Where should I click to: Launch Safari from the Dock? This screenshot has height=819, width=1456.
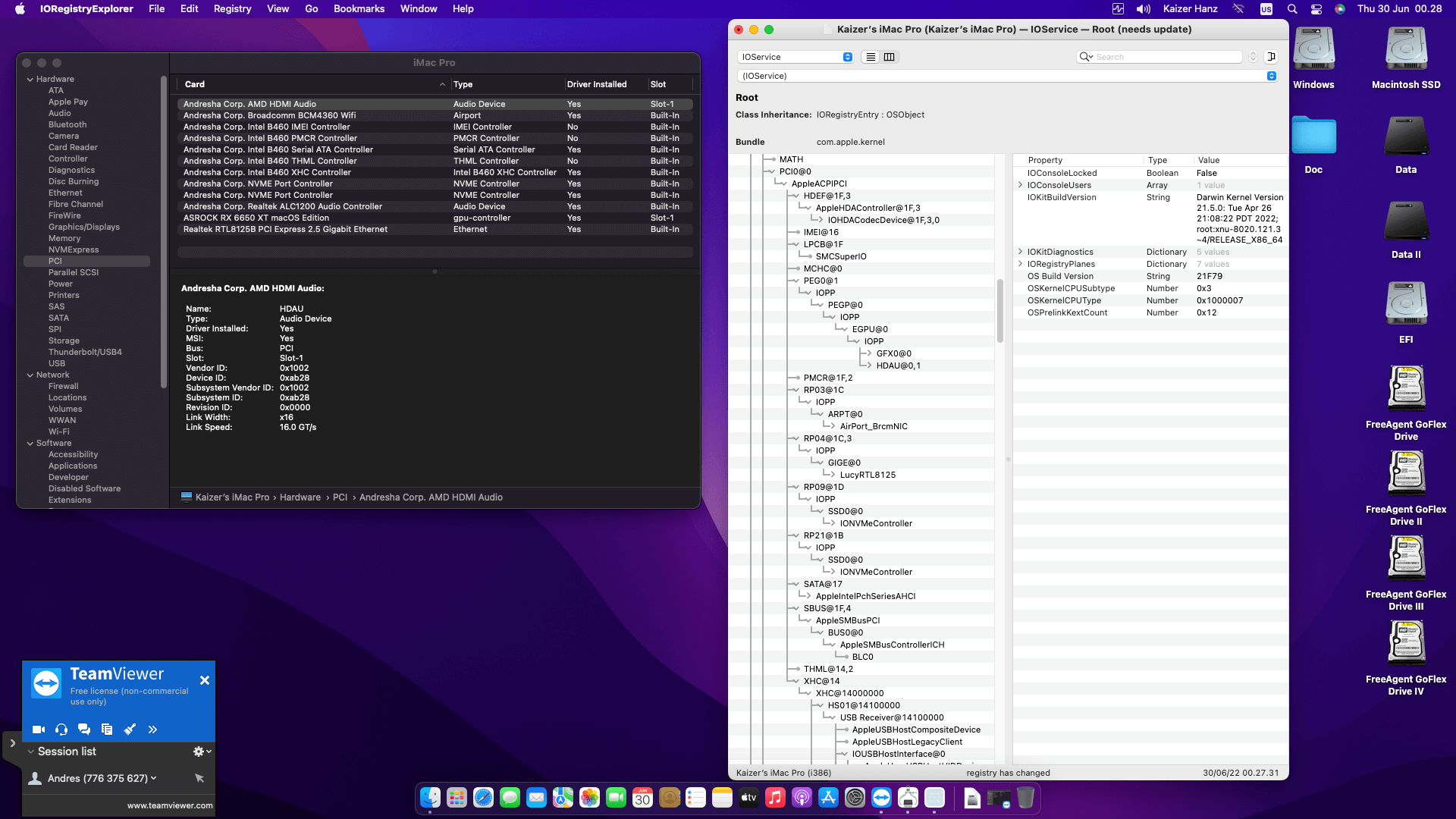pyautogui.click(x=483, y=798)
